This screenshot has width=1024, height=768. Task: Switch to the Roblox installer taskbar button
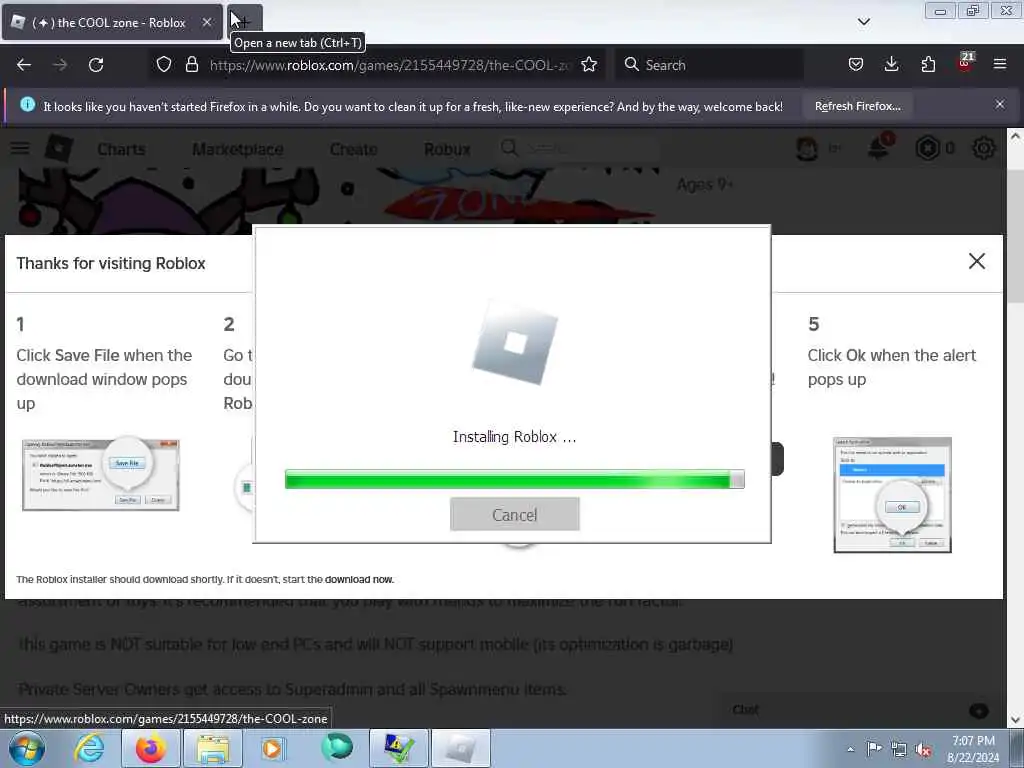(x=461, y=748)
